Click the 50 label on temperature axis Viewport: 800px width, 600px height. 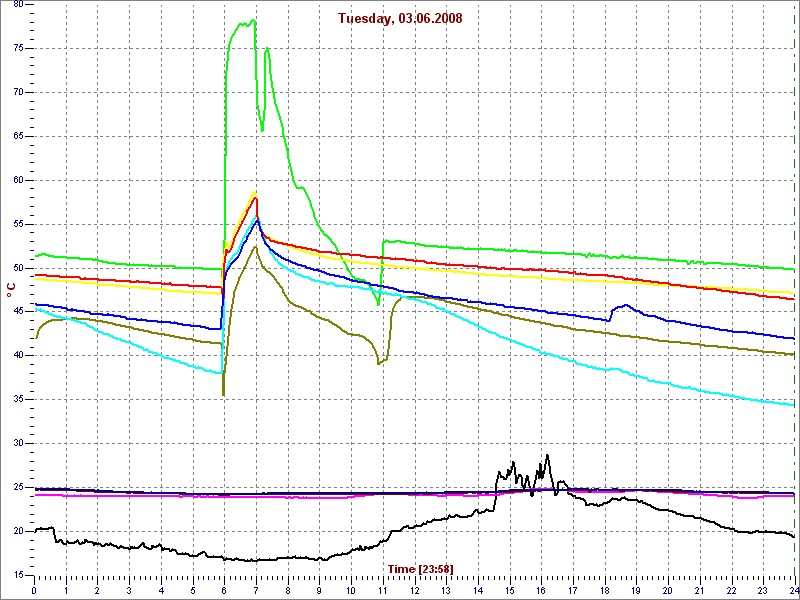[x=18, y=268]
